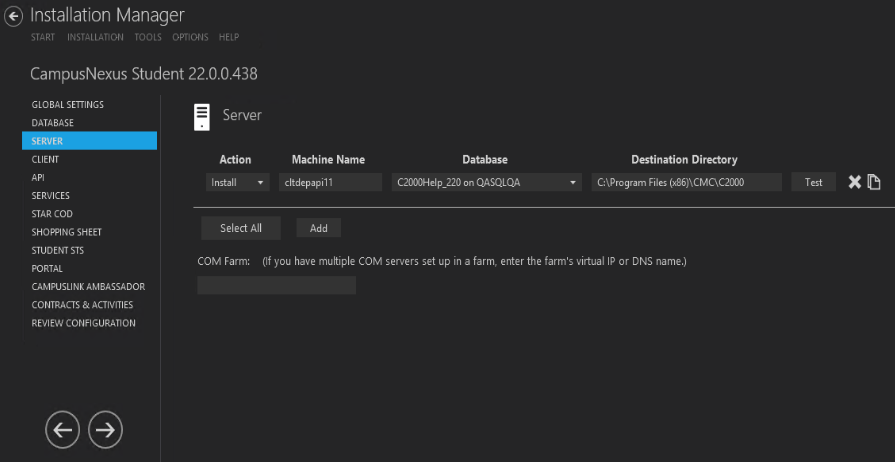Open the START menu
895x462 pixels.
pyautogui.click(x=43, y=37)
